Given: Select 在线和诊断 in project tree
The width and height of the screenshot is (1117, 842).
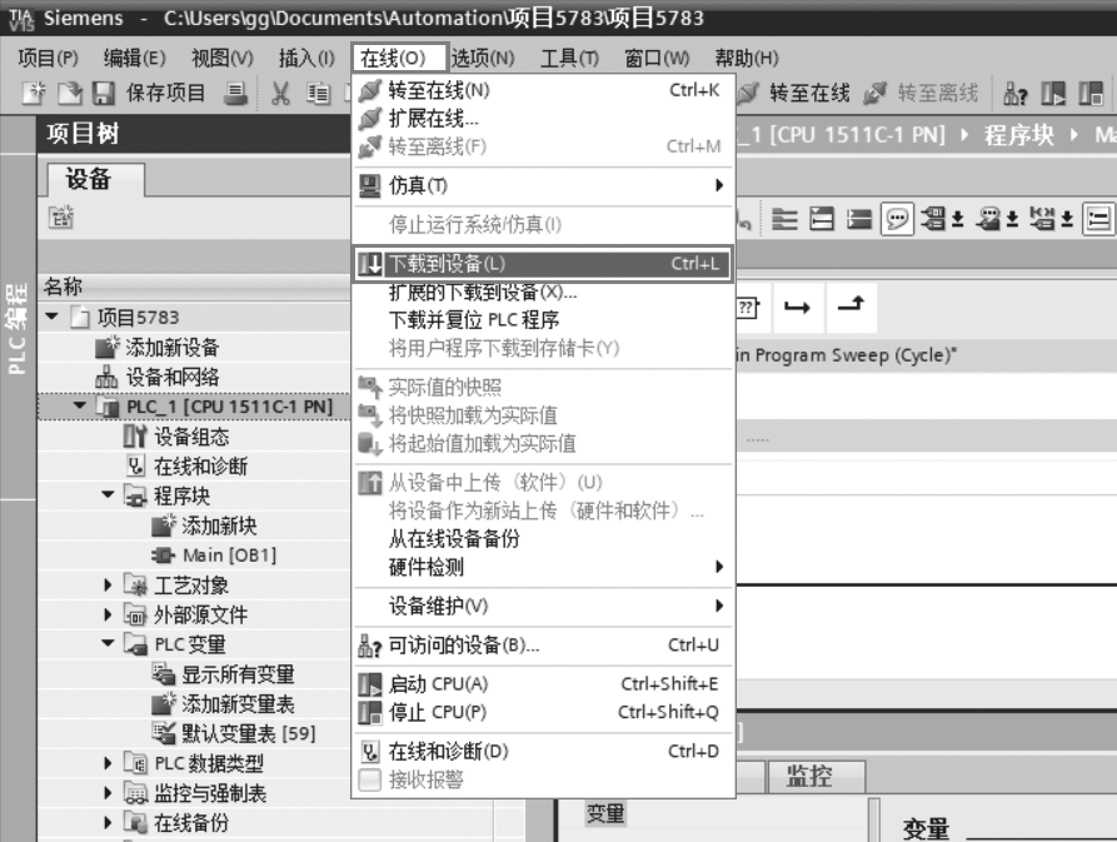Looking at the screenshot, I should (x=201, y=467).
